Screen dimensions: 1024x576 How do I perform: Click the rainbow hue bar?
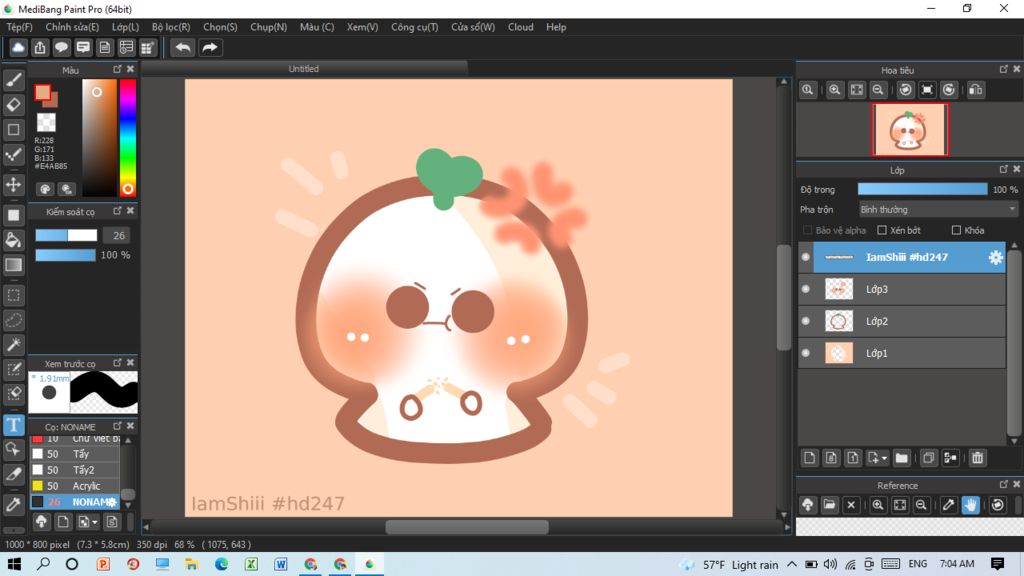pyautogui.click(x=128, y=138)
